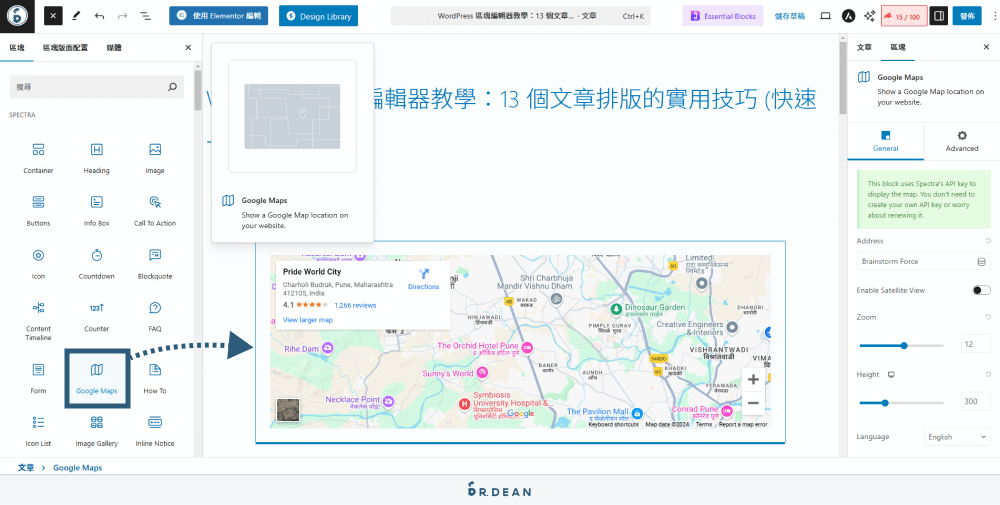Open the preview device icon

coord(825,16)
